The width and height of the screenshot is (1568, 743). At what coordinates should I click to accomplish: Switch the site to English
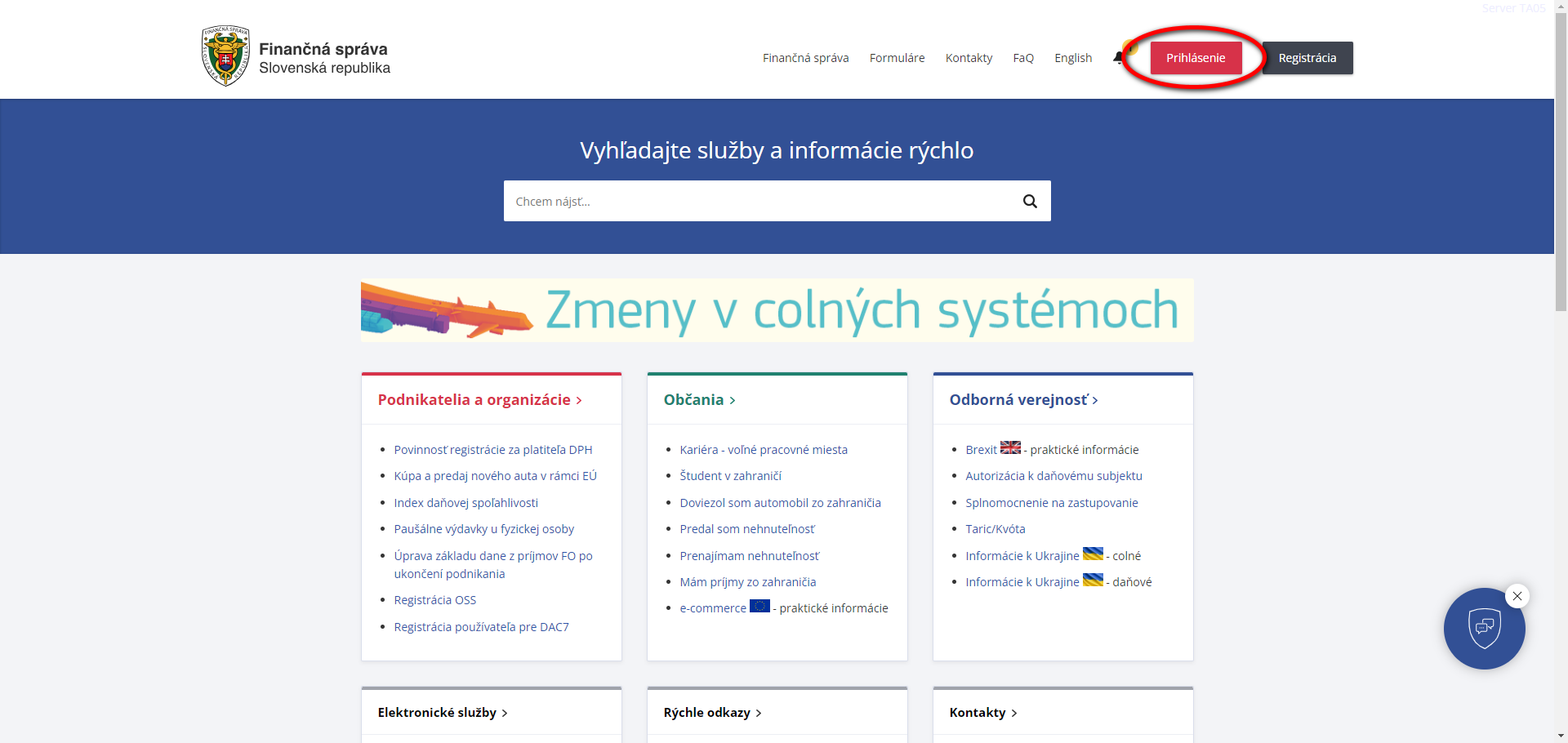(x=1072, y=57)
